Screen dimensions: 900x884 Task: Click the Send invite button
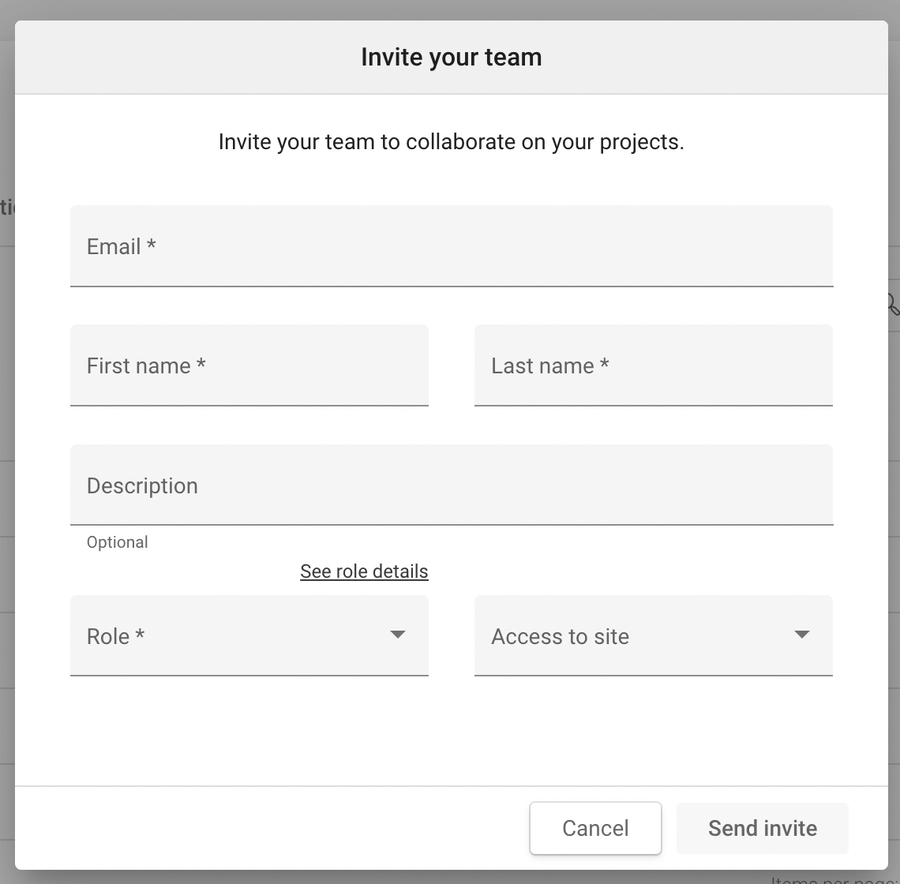762,828
